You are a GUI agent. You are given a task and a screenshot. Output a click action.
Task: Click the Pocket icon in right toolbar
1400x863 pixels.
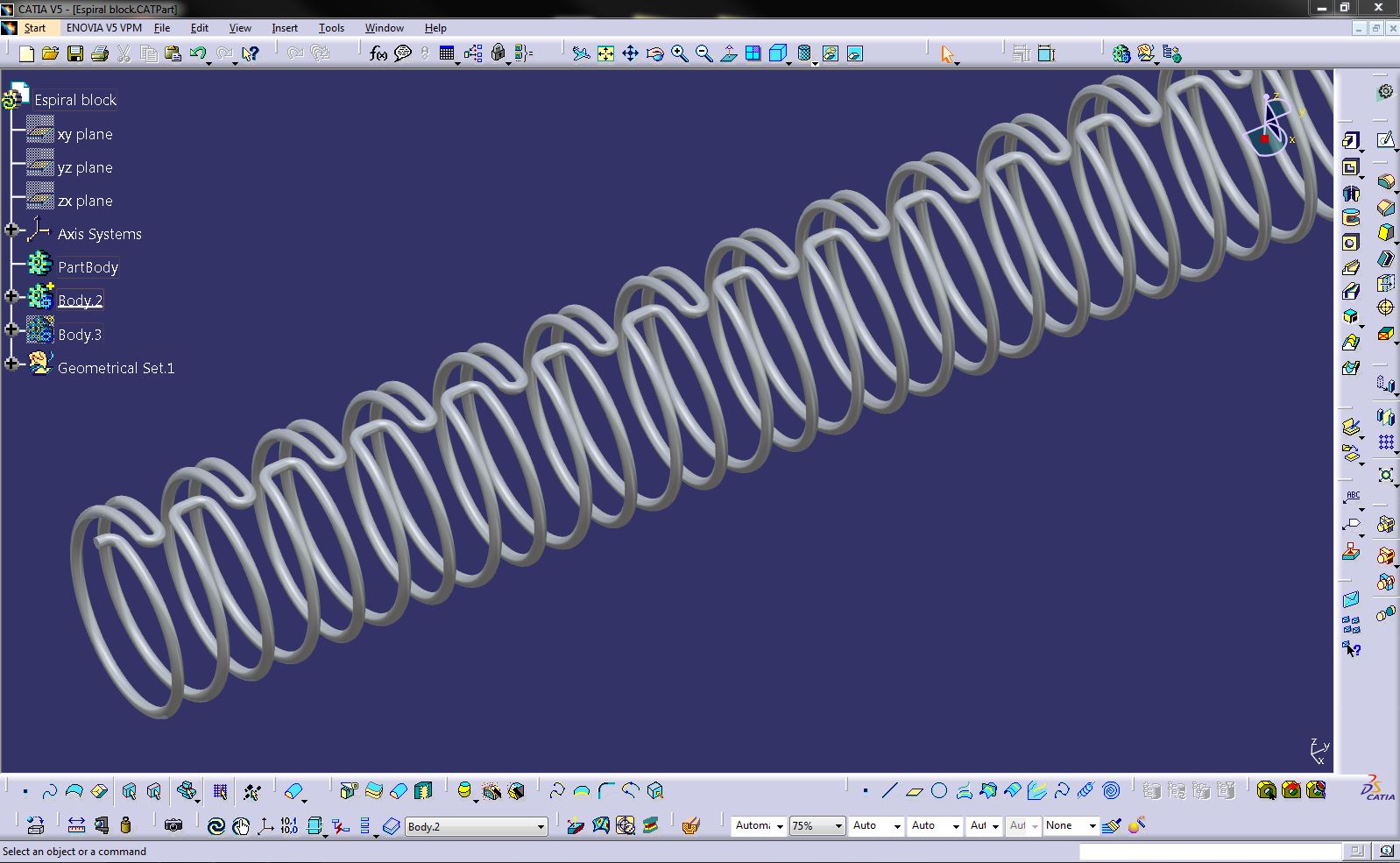click(x=1351, y=166)
